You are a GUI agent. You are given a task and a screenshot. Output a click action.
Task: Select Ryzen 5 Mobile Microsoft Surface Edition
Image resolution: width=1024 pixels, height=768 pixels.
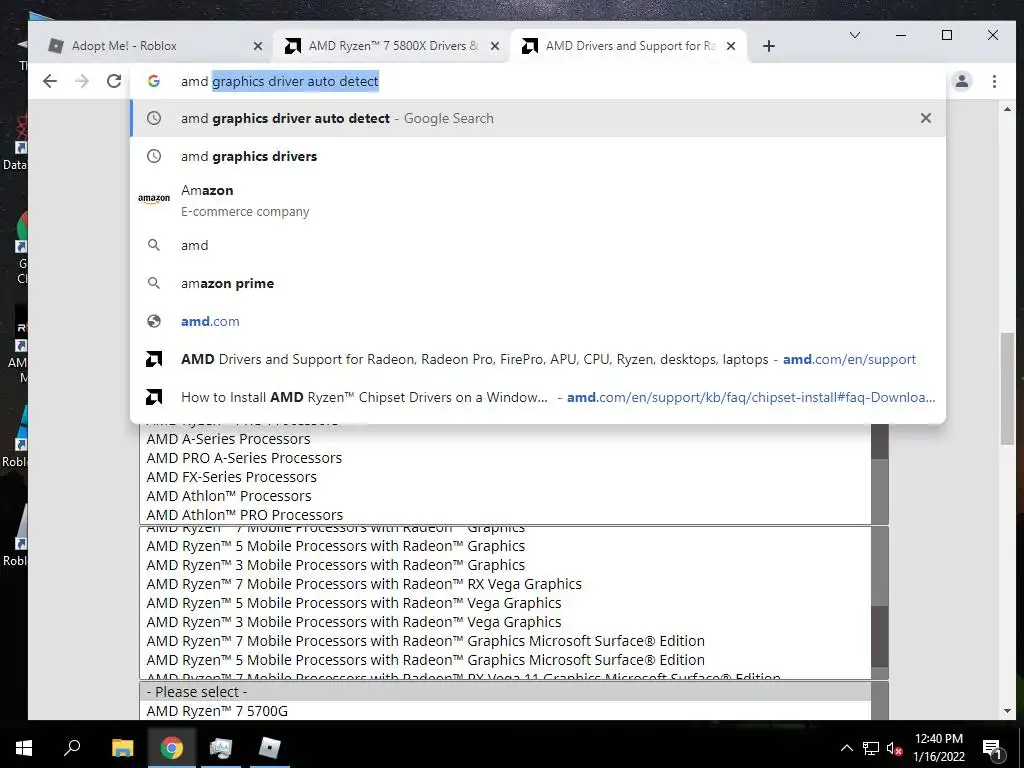505,660
